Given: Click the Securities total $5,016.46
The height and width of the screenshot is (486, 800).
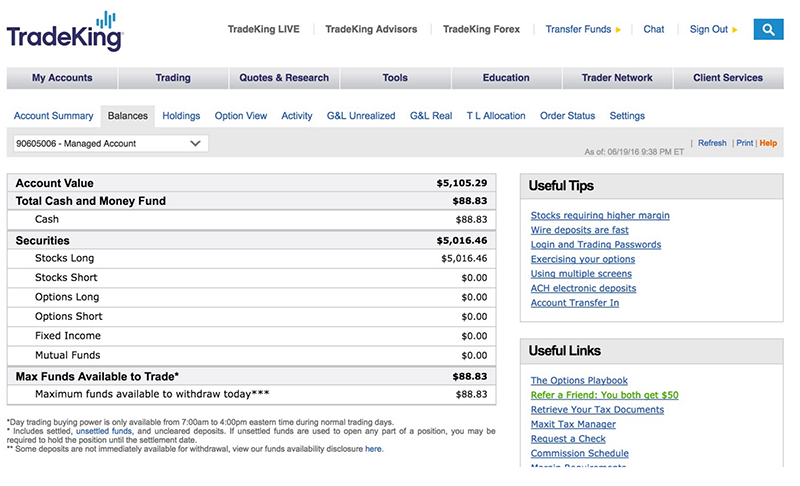Looking at the screenshot, I should coord(462,240).
